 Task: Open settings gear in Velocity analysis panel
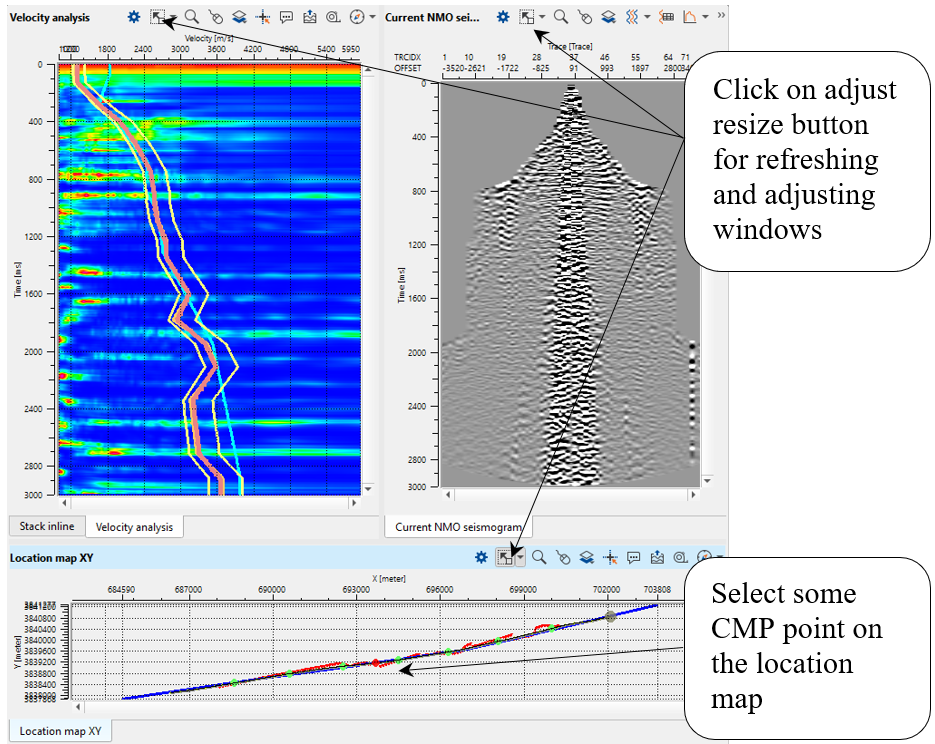click(134, 17)
